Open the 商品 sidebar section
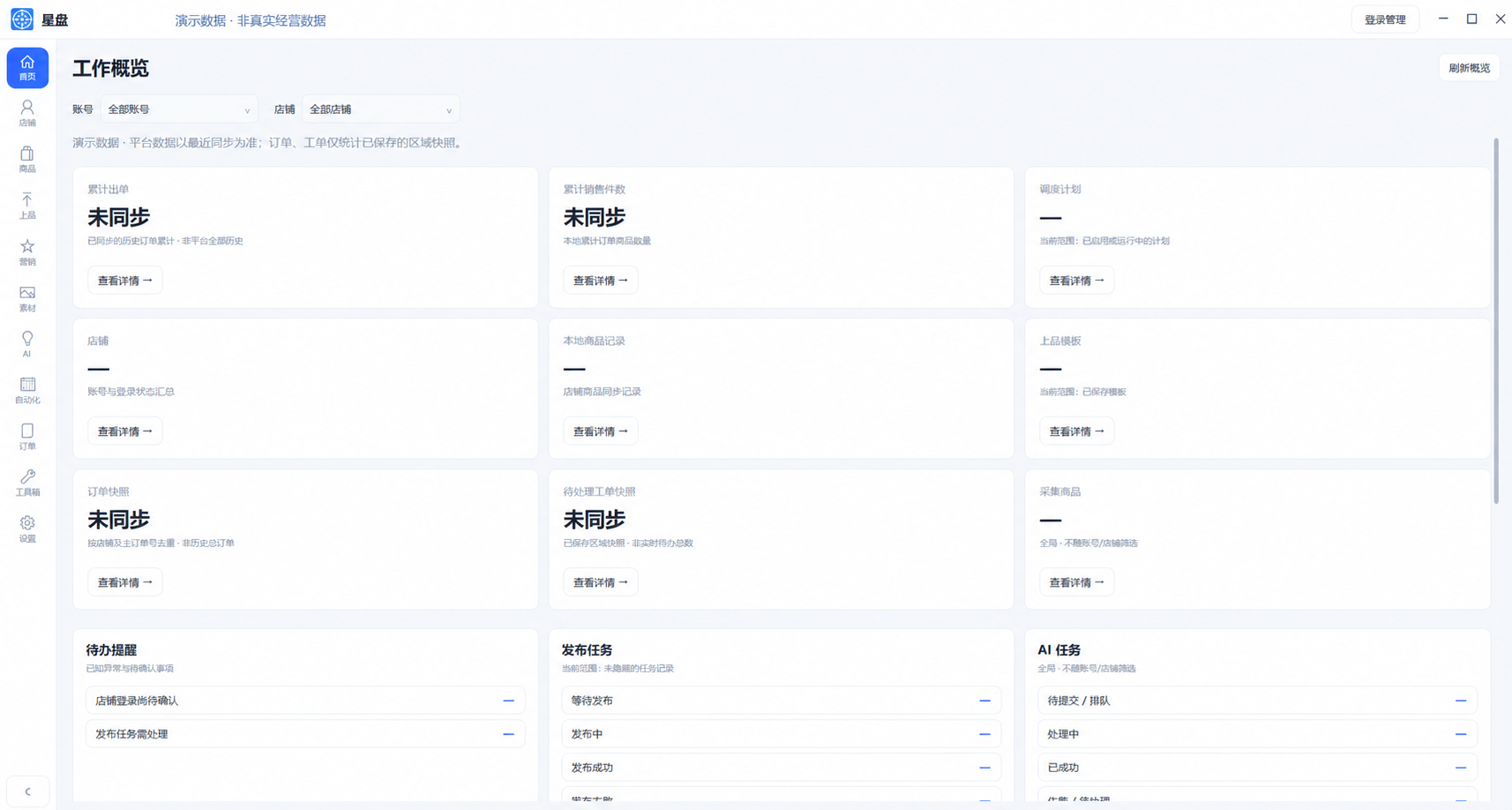Viewport: 1512px width, 810px height. tap(27, 160)
